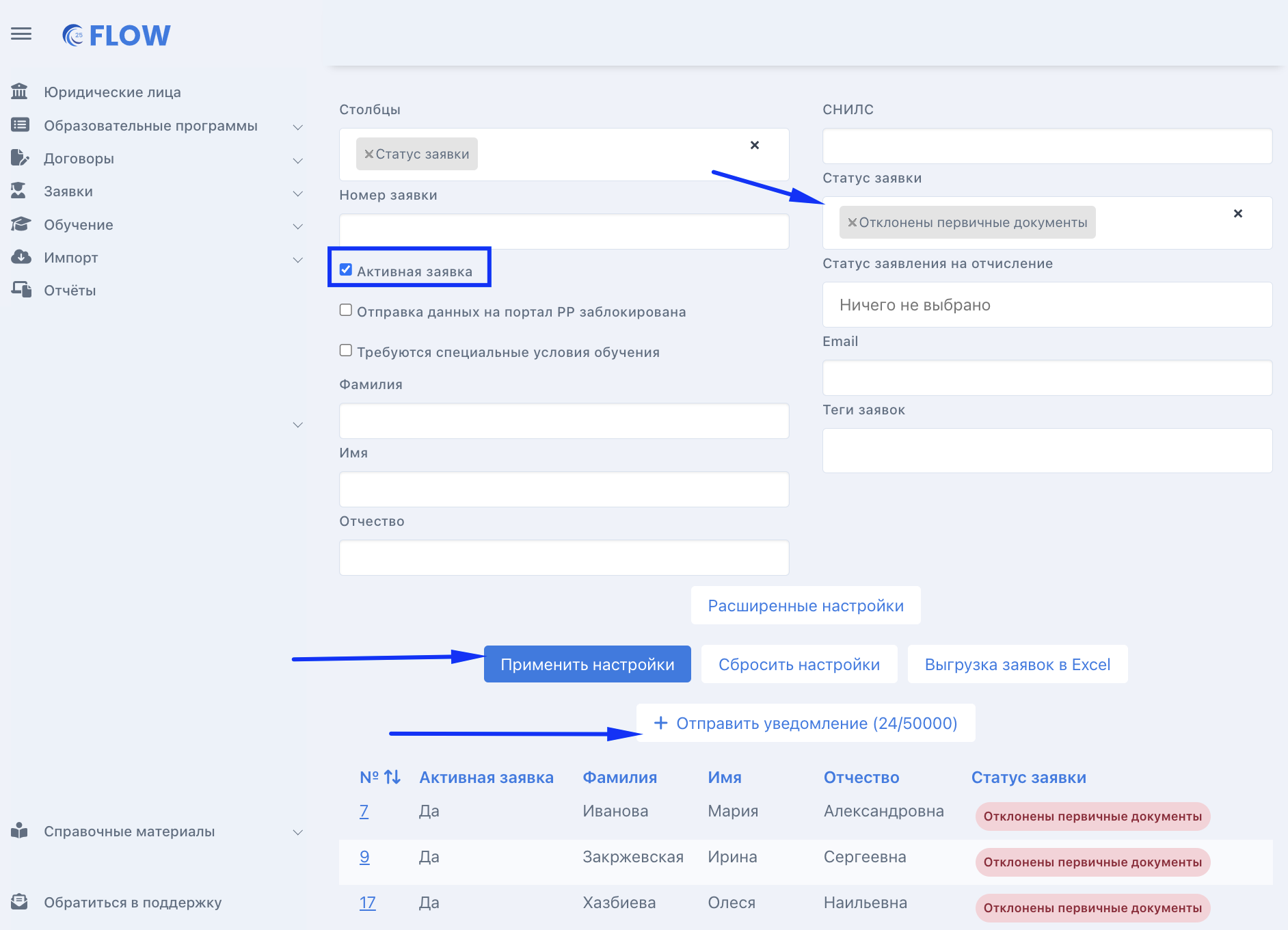
Task: Focus the Фамилия input field
Action: click(564, 421)
